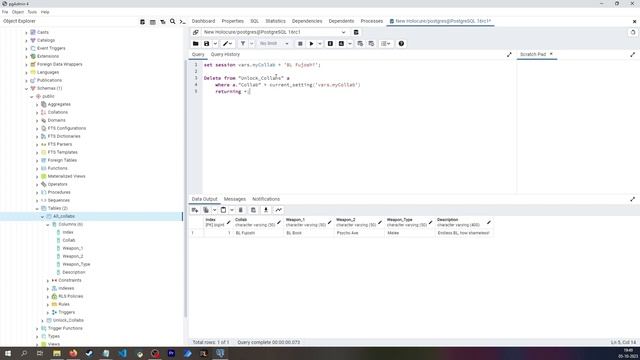Open the Paste options dropdown arrow in Data Output

tap(232, 210)
